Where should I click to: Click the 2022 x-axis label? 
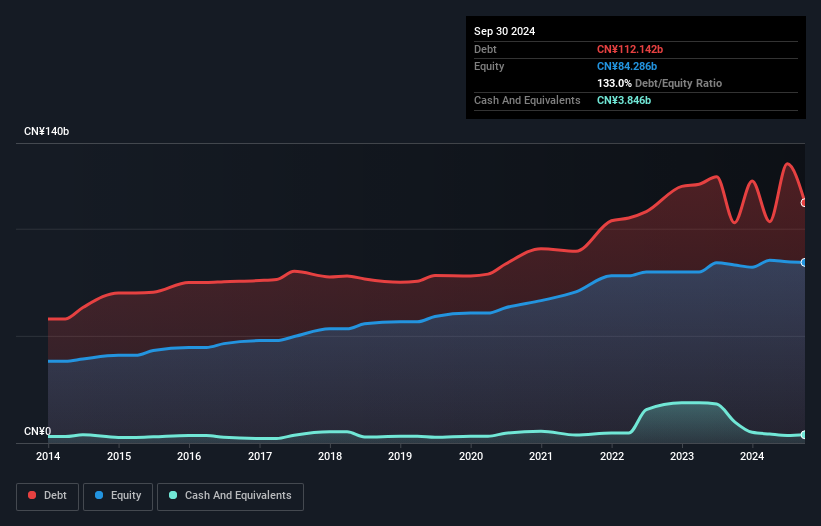tap(612, 456)
